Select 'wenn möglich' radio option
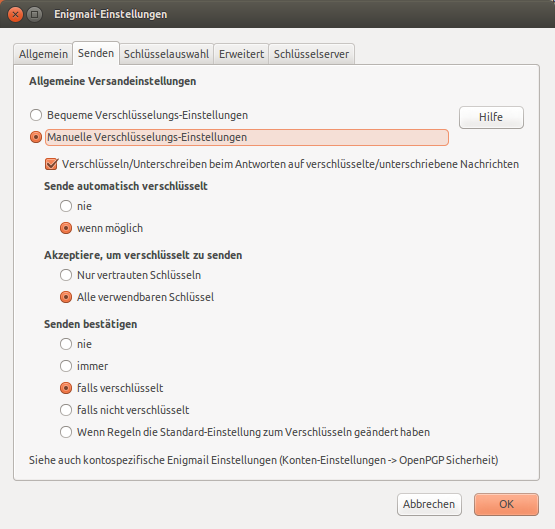 [66, 228]
